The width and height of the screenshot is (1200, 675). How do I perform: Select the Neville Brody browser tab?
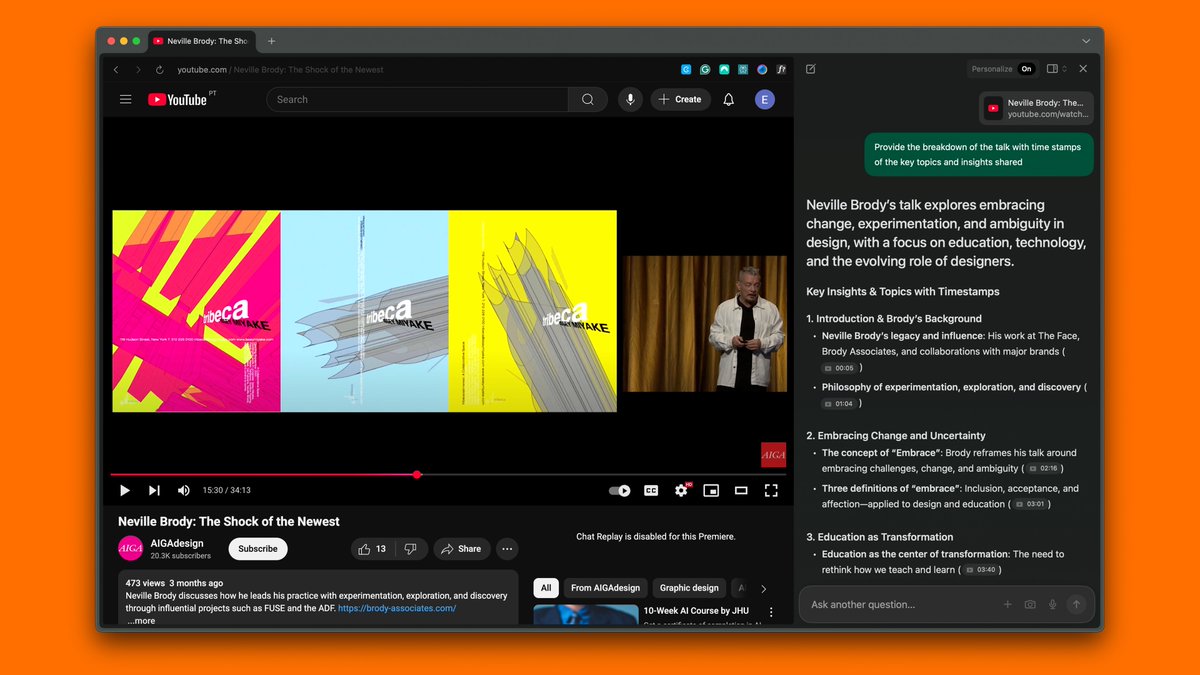pos(202,41)
